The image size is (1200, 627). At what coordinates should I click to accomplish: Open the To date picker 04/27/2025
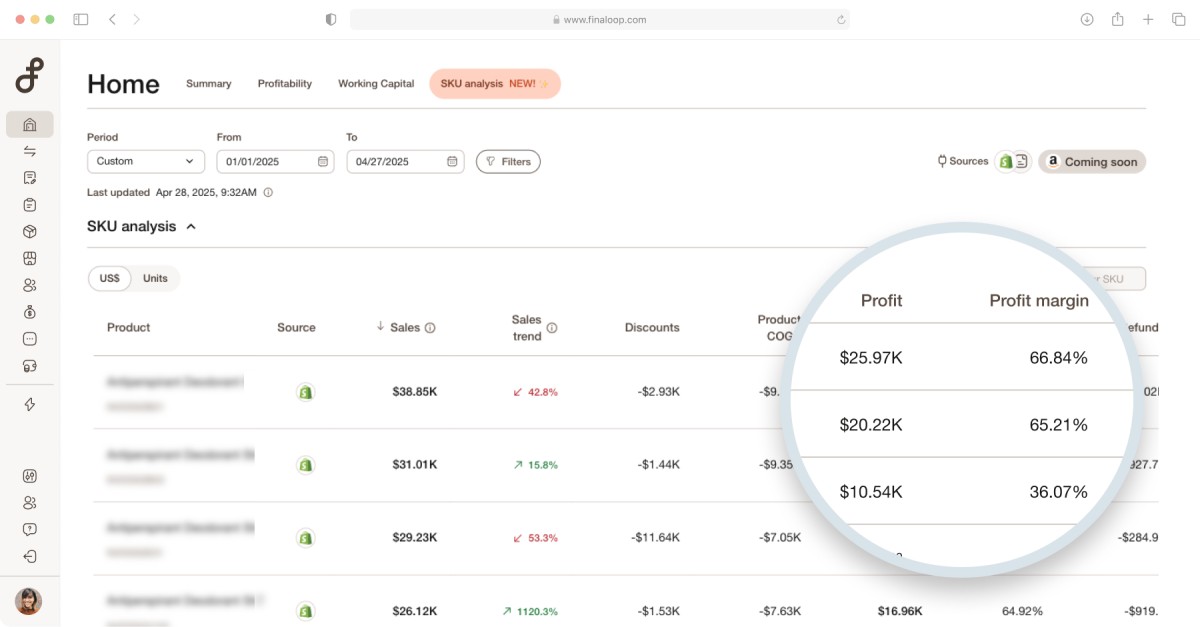pos(405,161)
